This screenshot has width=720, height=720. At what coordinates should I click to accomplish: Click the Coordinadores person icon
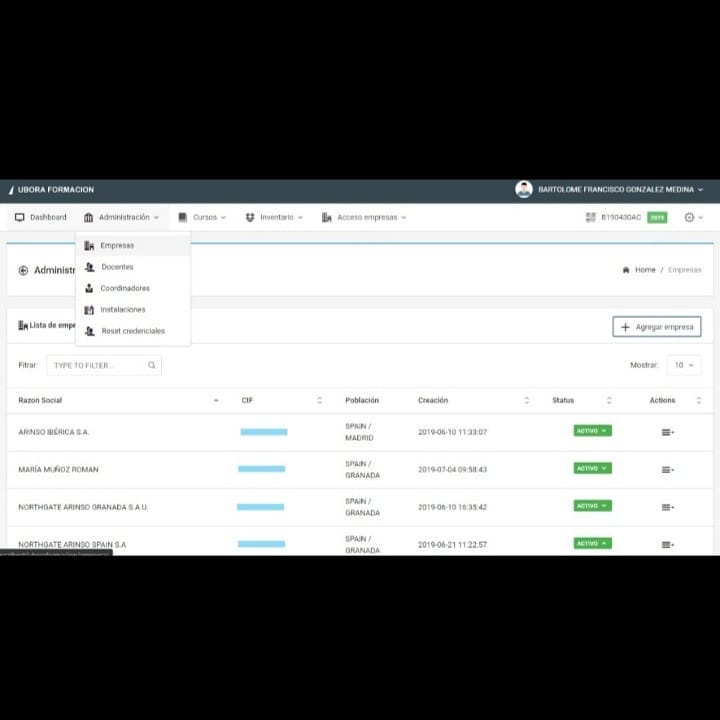[89, 288]
